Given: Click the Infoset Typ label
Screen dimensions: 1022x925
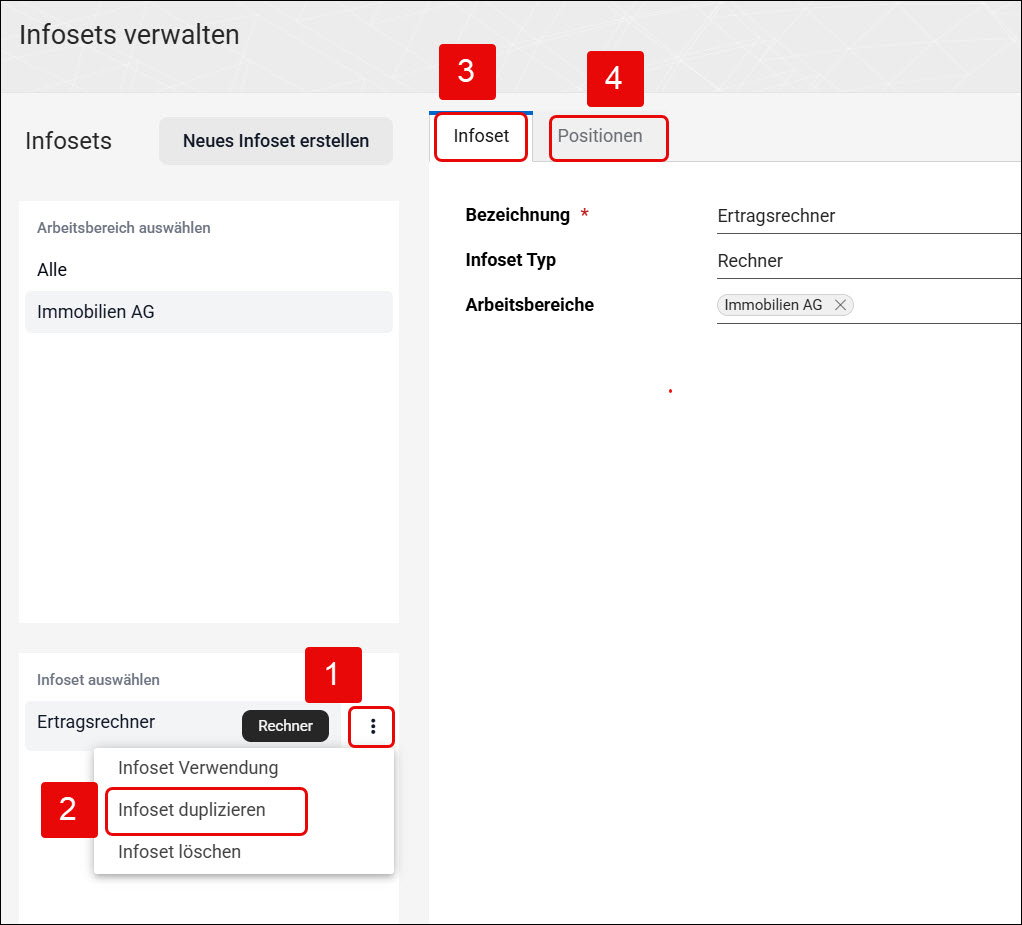Looking at the screenshot, I should pos(510,260).
